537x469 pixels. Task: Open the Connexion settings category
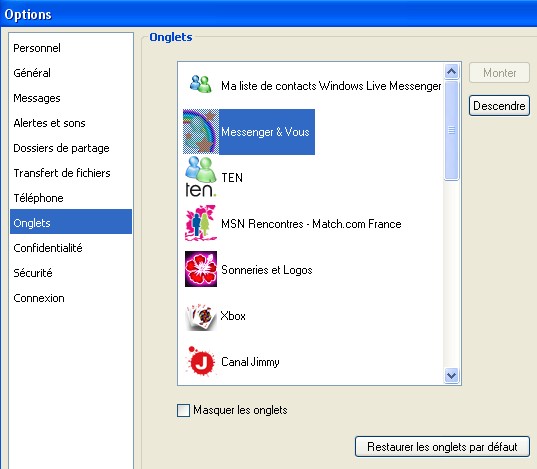pos(39,298)
